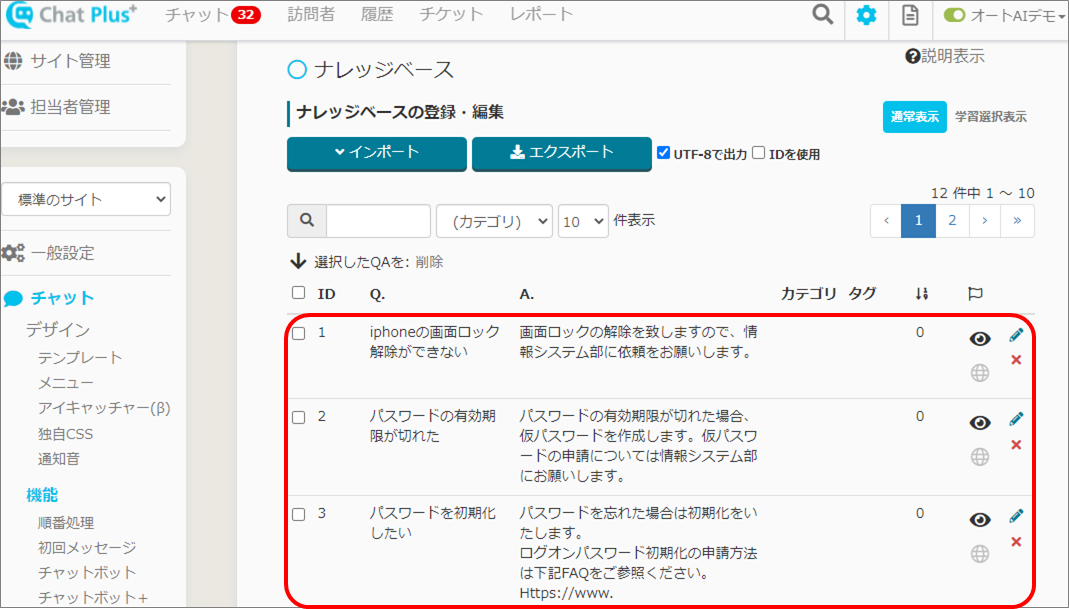Switch to 学習選択表示 view tab

tap(990, 117)
